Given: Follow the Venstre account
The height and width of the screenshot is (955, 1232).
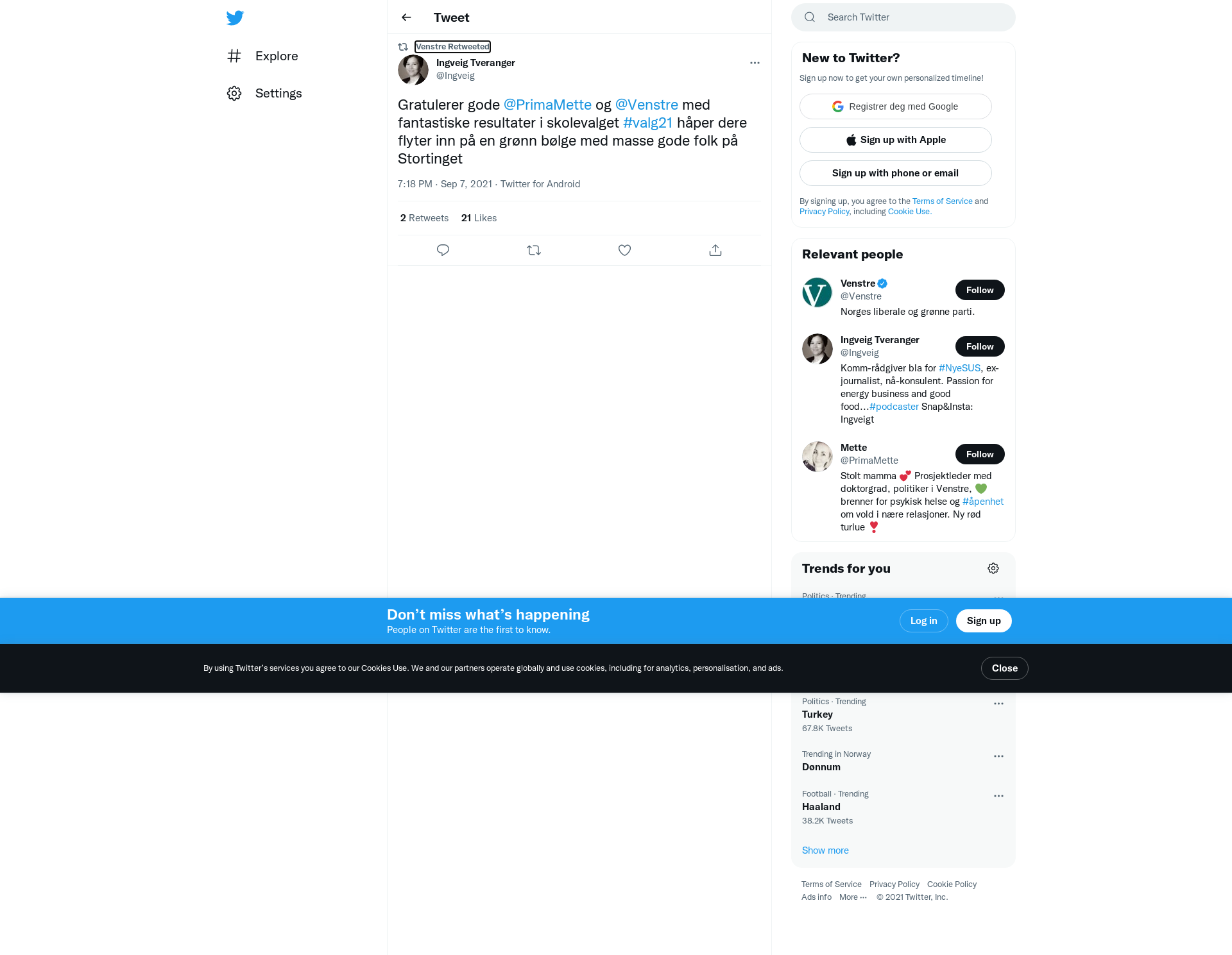Looking at the screenshot, I should 980,290.
